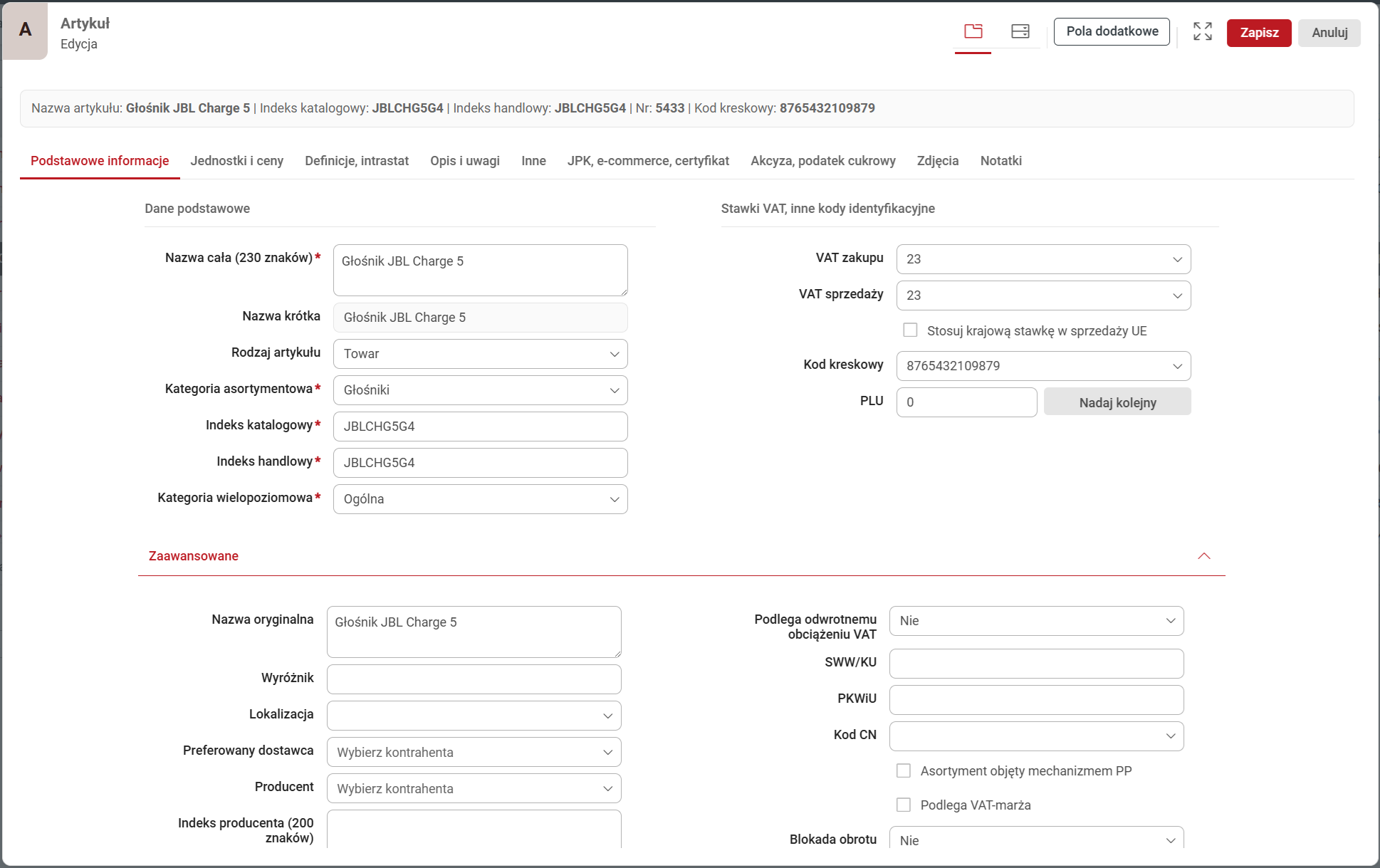Check Asortyment objęty mechanizmem PP
The height and width of the screenshot is (868, 1380).
904,770
